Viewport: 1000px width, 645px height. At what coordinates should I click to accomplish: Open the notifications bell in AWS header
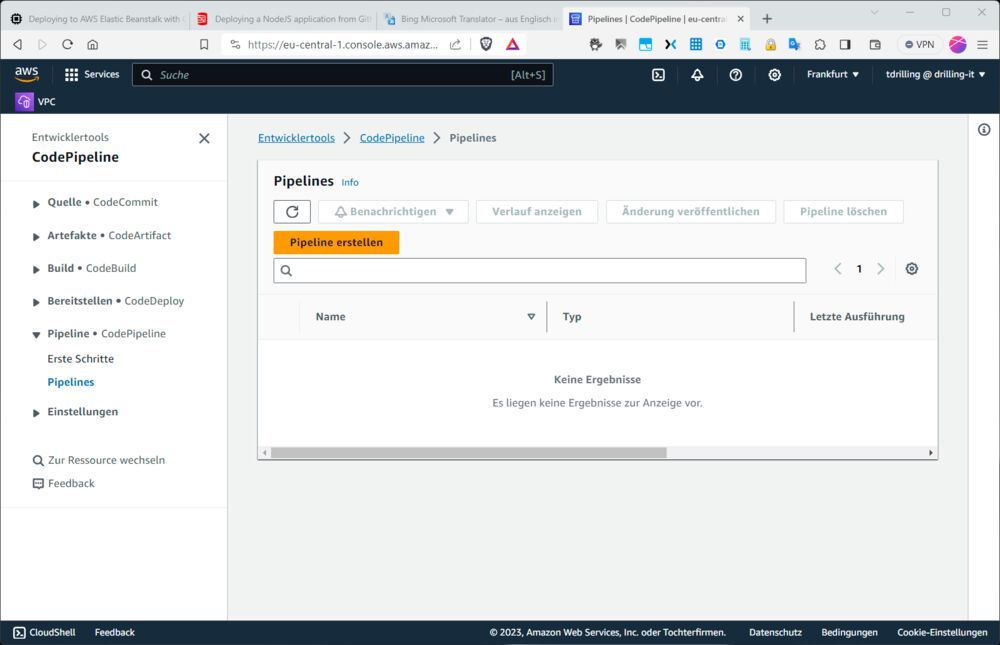coord(697,75)
